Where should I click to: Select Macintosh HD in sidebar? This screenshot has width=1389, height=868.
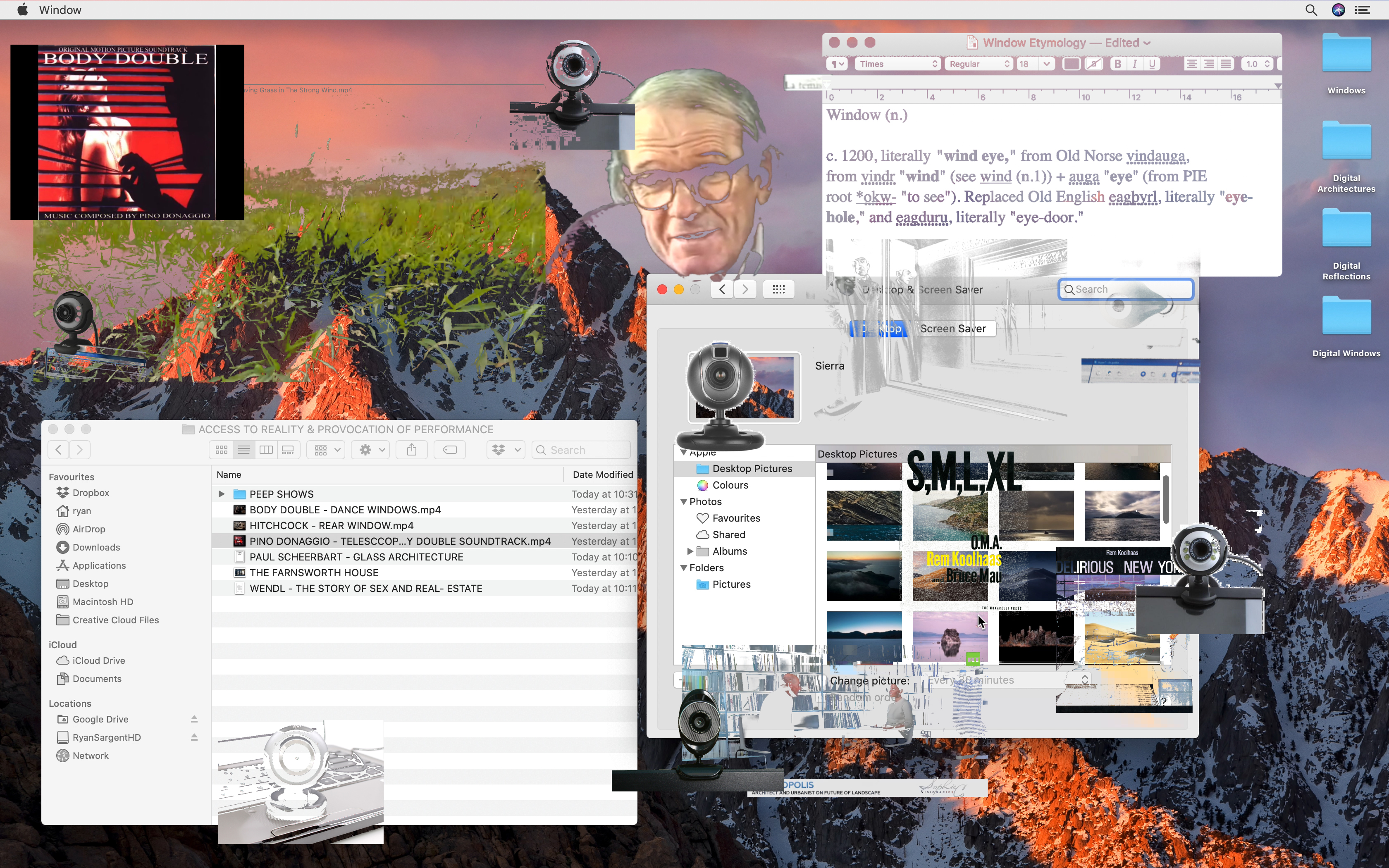(x=103, y=602)
